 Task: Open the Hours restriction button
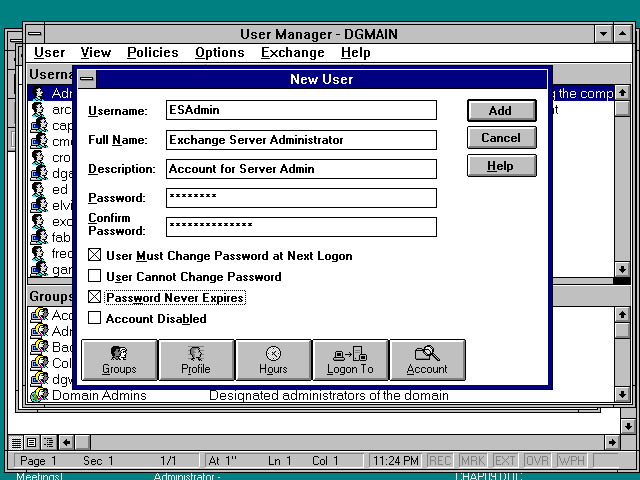(x=273, y=360)
